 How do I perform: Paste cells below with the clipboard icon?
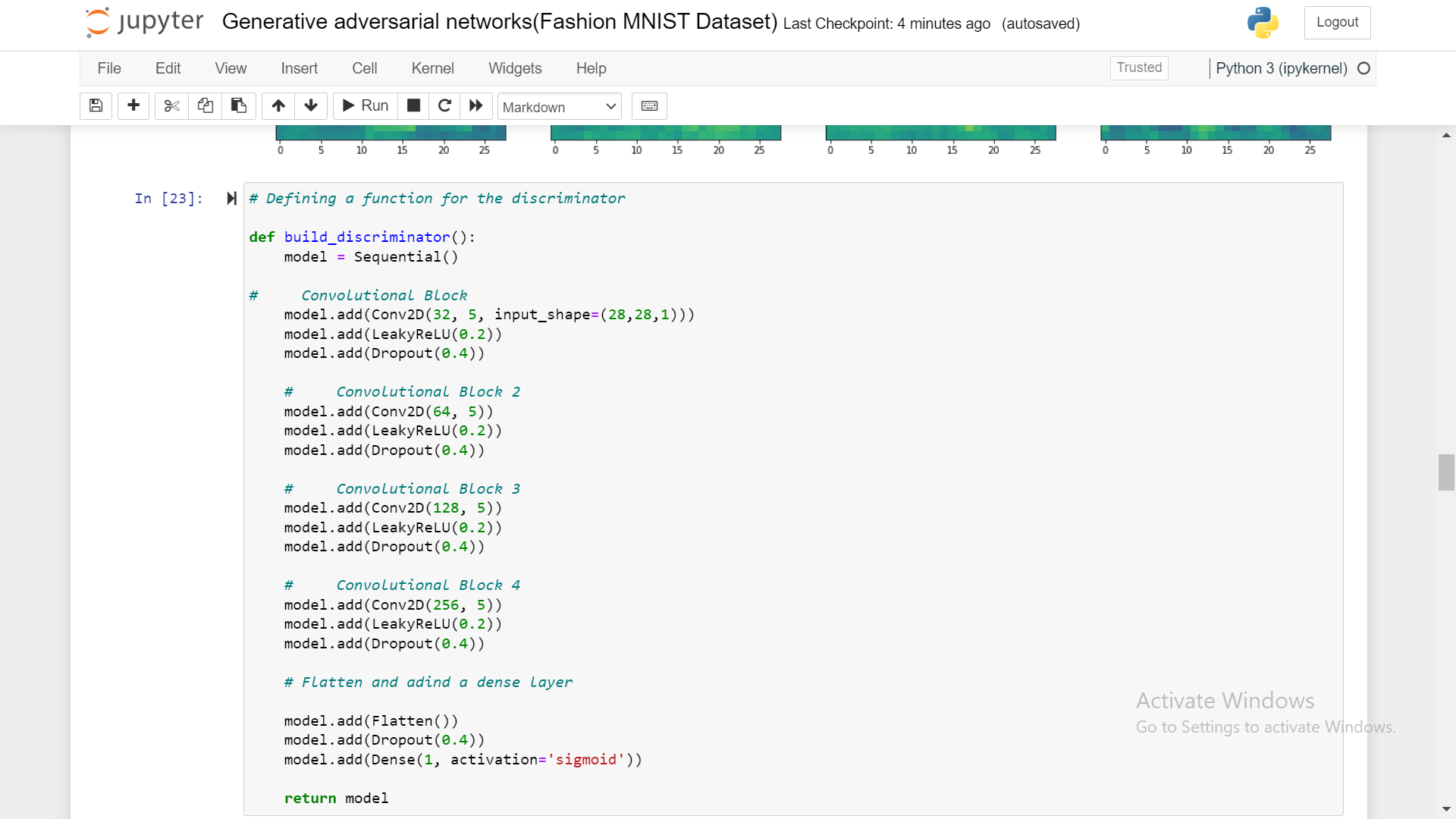click(x=238, y=106)
